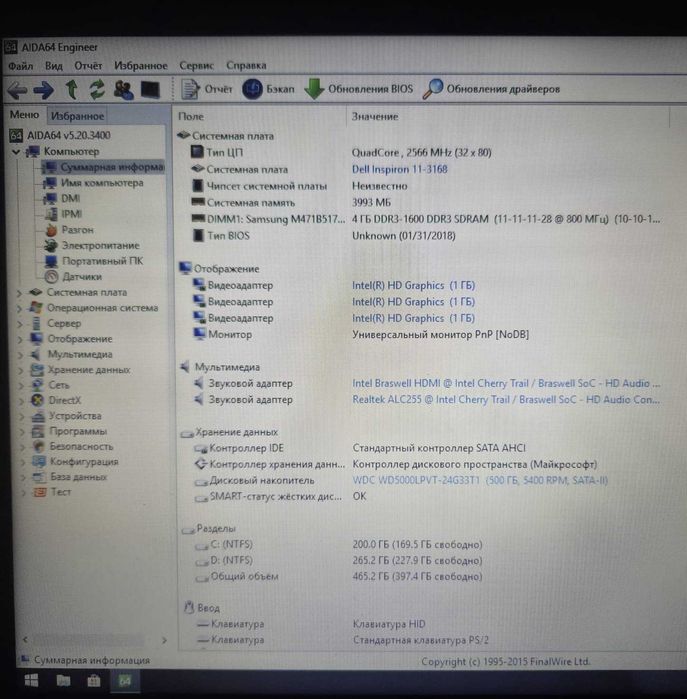Open the Избранное menu in menu bar
The width and height of the screenshot is (687, 699).
[140, 66]
